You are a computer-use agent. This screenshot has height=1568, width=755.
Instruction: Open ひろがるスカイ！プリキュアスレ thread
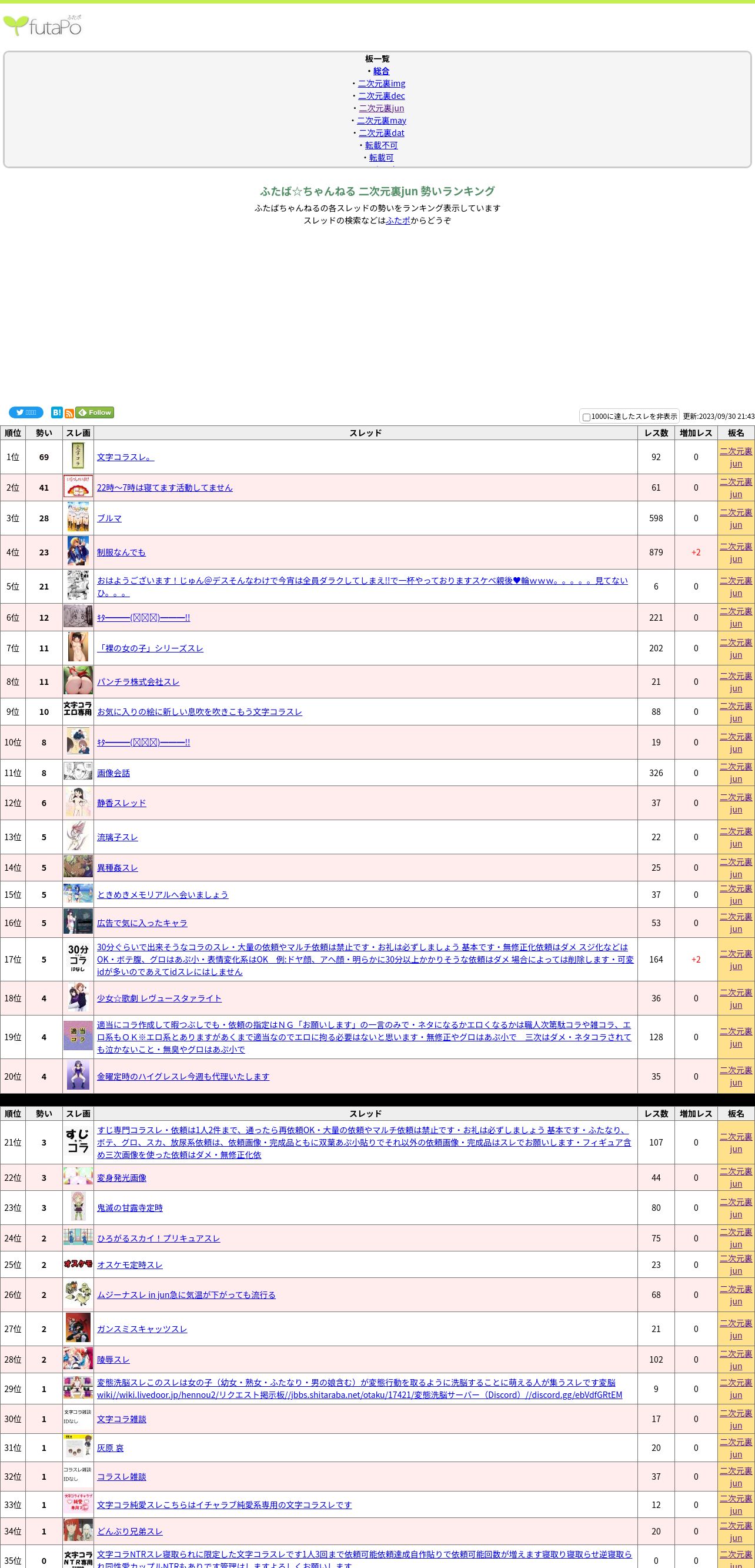158,1239
